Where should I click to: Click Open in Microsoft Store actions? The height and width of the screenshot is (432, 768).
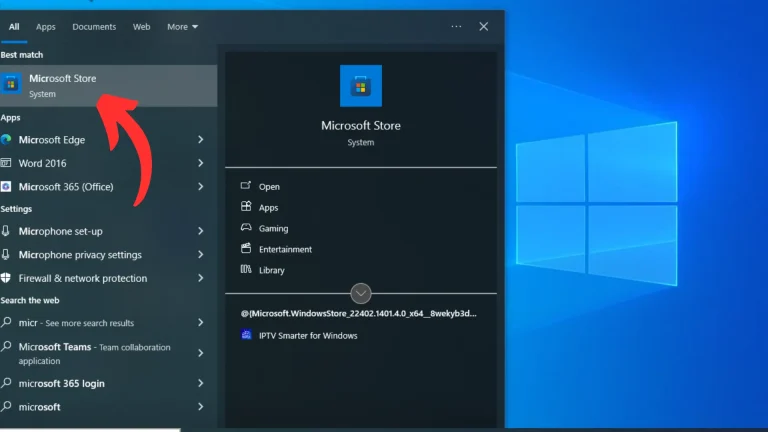pyautogui.click(x=269, y=187)
